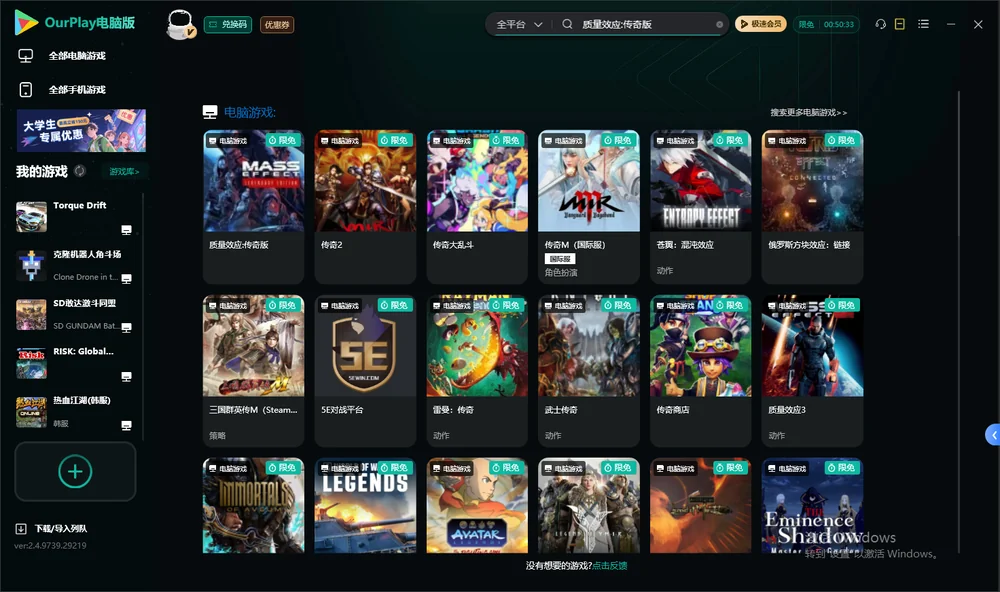Click the 点击反馈 feedback link

pyautogui.click(x=610, y=565)
